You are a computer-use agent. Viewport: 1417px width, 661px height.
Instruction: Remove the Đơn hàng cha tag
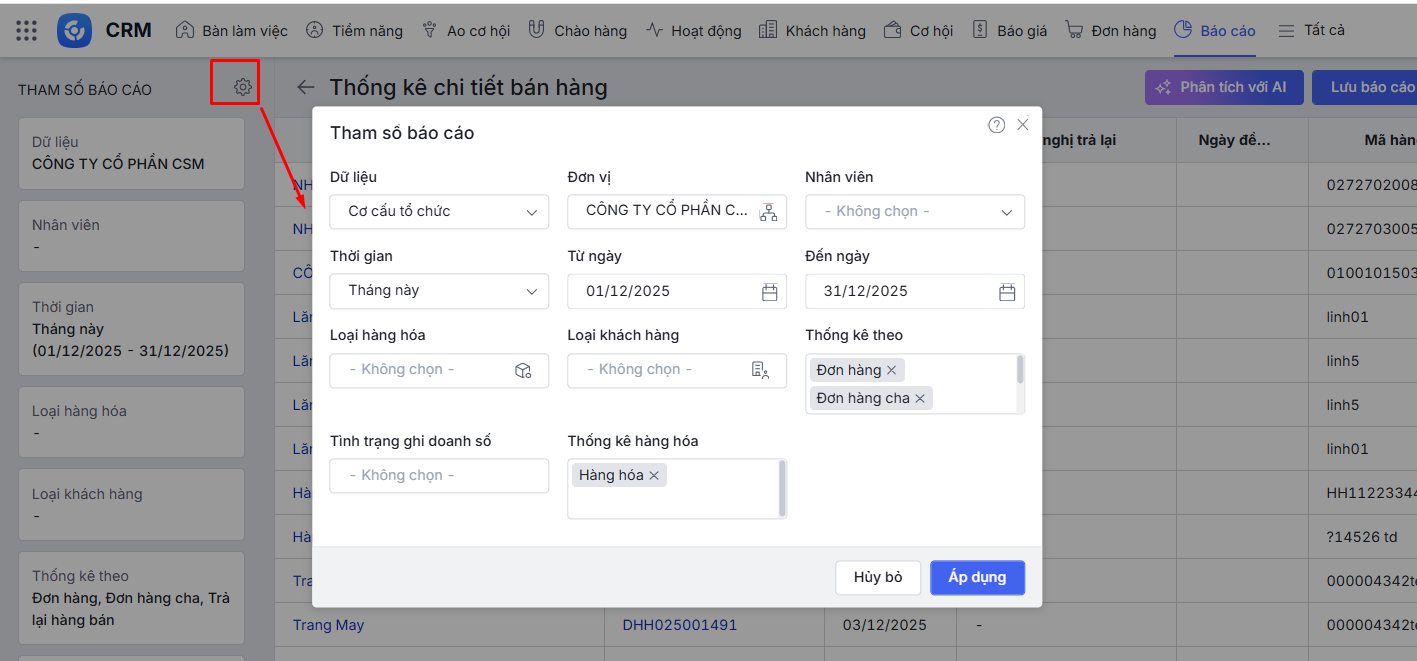920,398
